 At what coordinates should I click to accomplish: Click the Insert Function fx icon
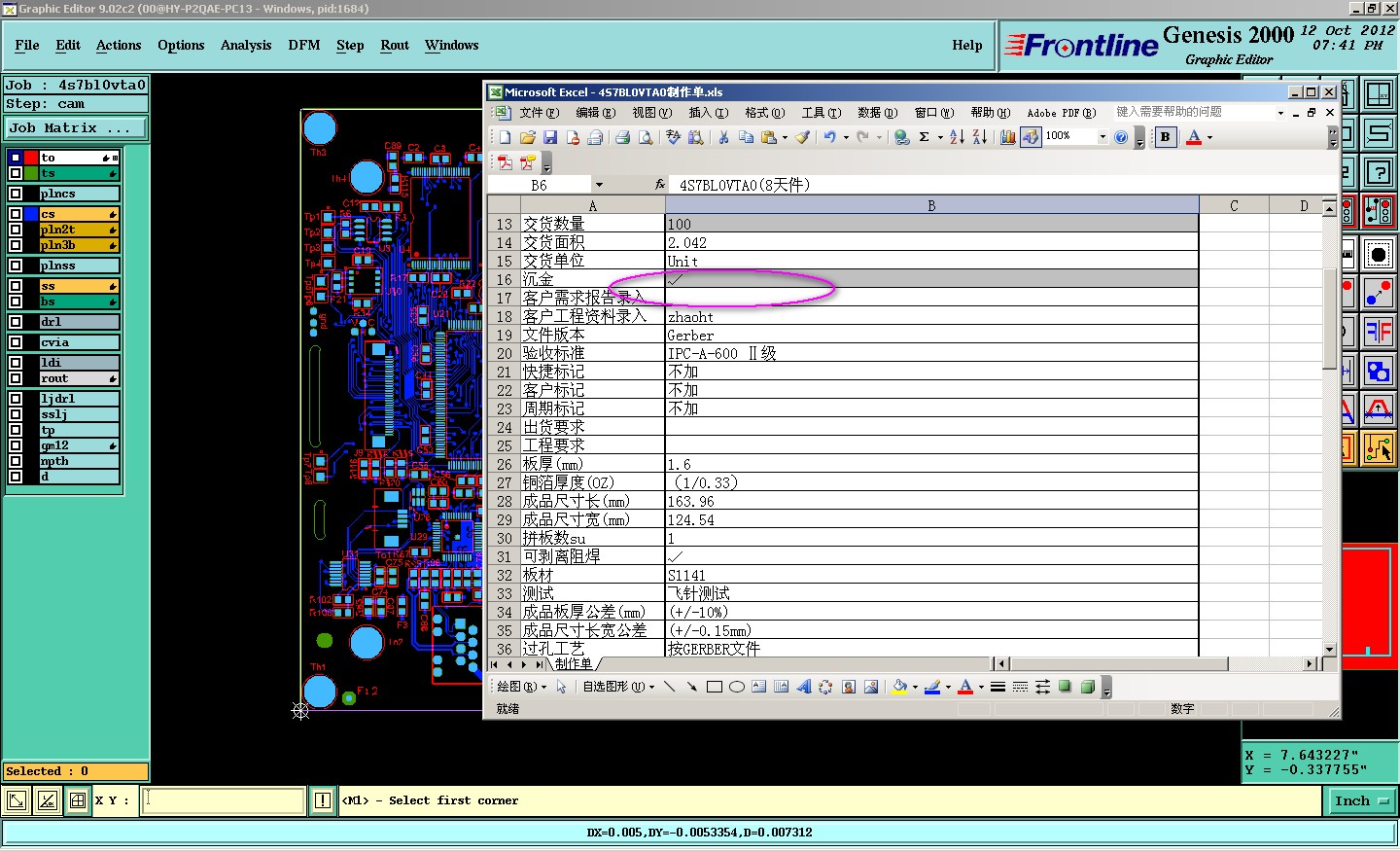(660, 184)
